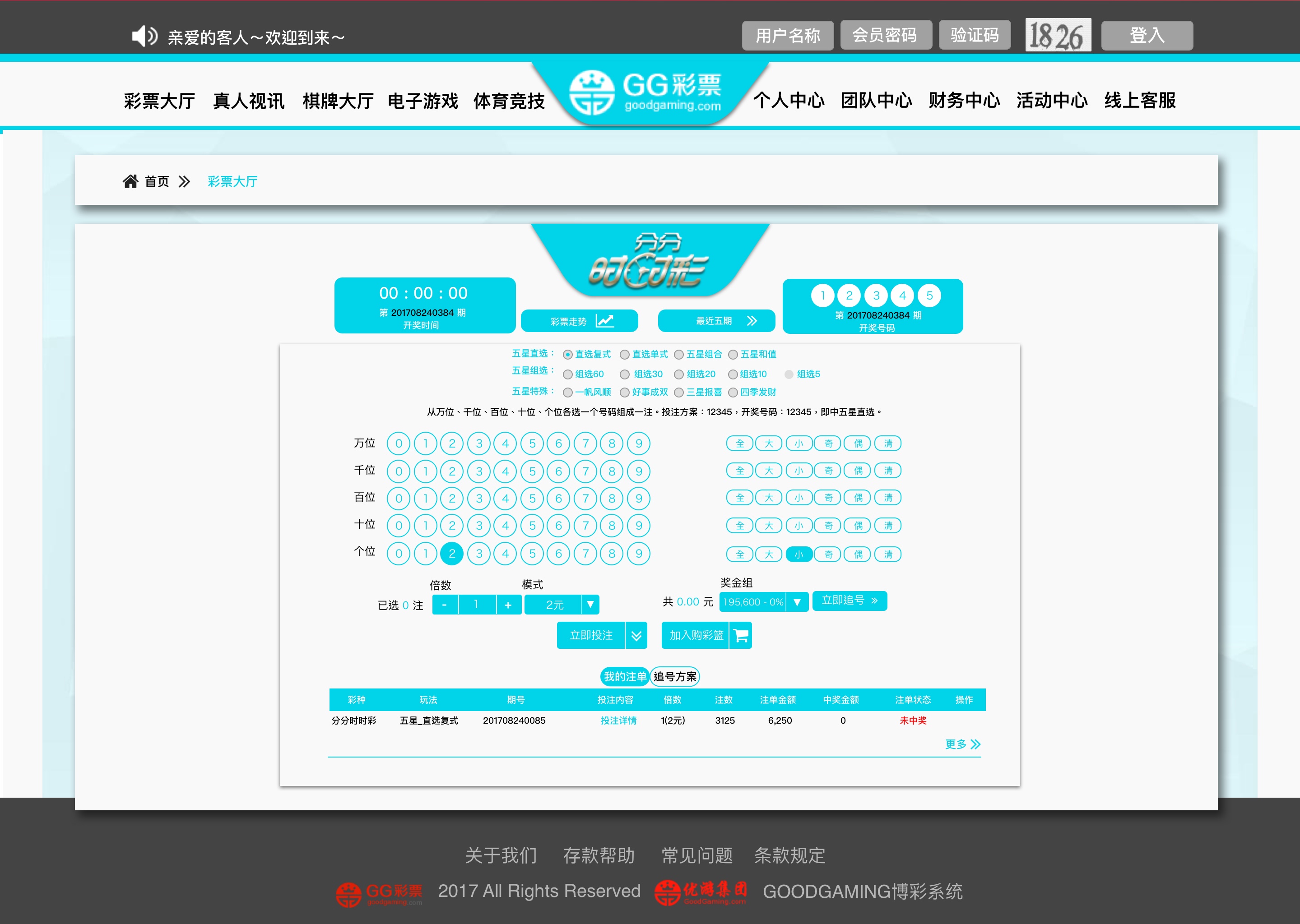Click the 登入 login button
This screenshot has width=1300, height=924.
[1147, 35]
